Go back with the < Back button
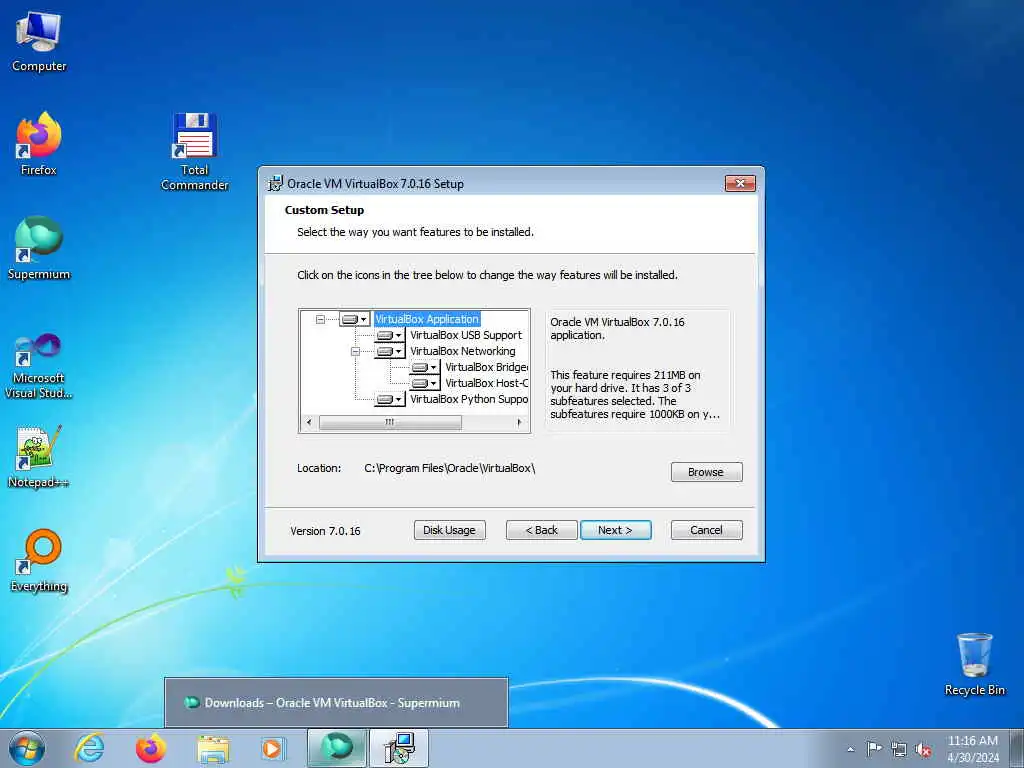Image resolution: width=1024 pixels, height=768 pixels. [541, 530]
